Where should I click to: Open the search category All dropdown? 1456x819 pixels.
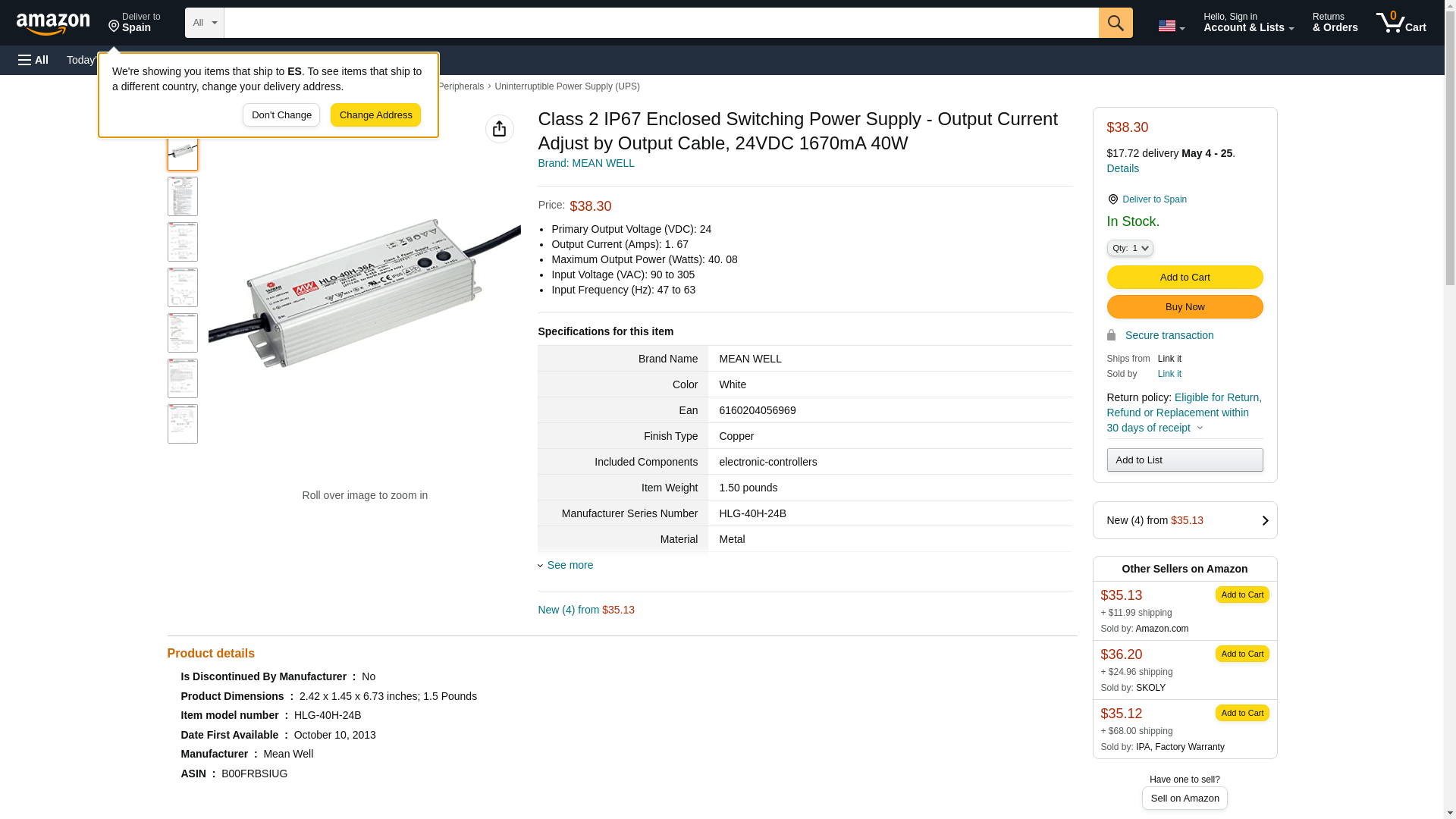click(204, 23)
